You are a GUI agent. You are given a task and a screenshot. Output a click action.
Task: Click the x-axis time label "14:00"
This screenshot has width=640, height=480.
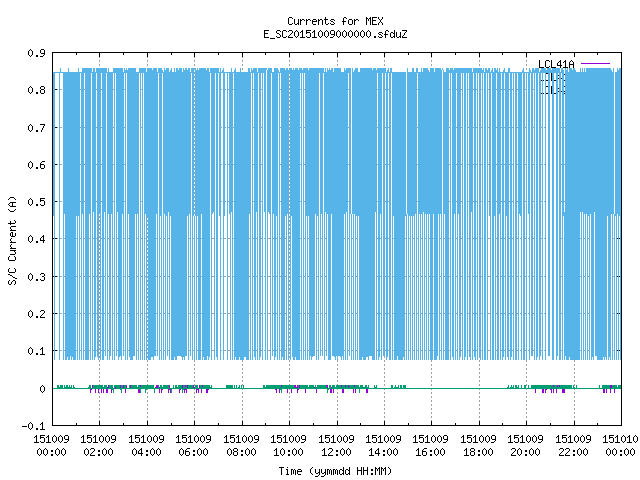pos(383,452)
